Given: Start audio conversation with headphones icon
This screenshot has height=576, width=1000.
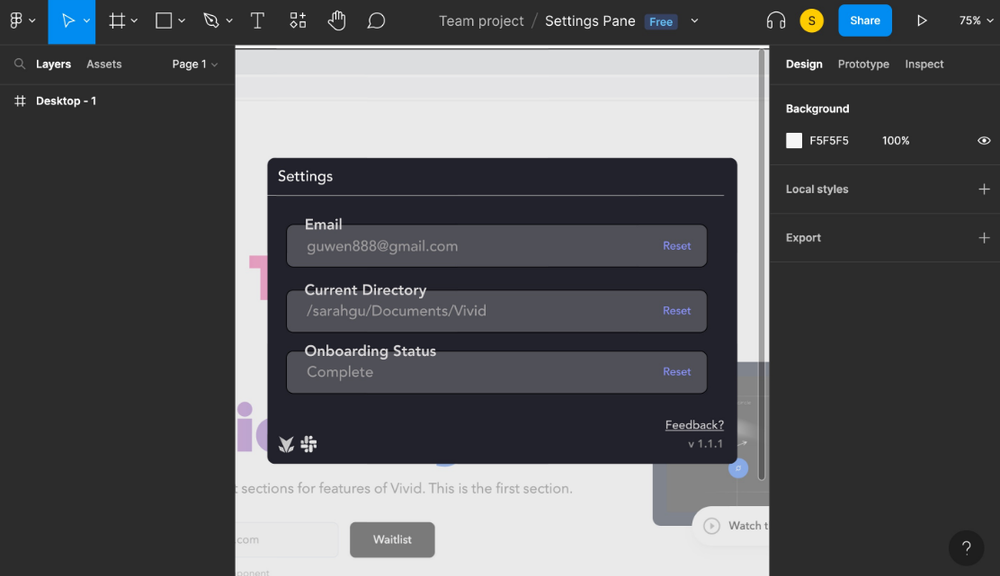Looking at the screenshot, I should (776, 21).
